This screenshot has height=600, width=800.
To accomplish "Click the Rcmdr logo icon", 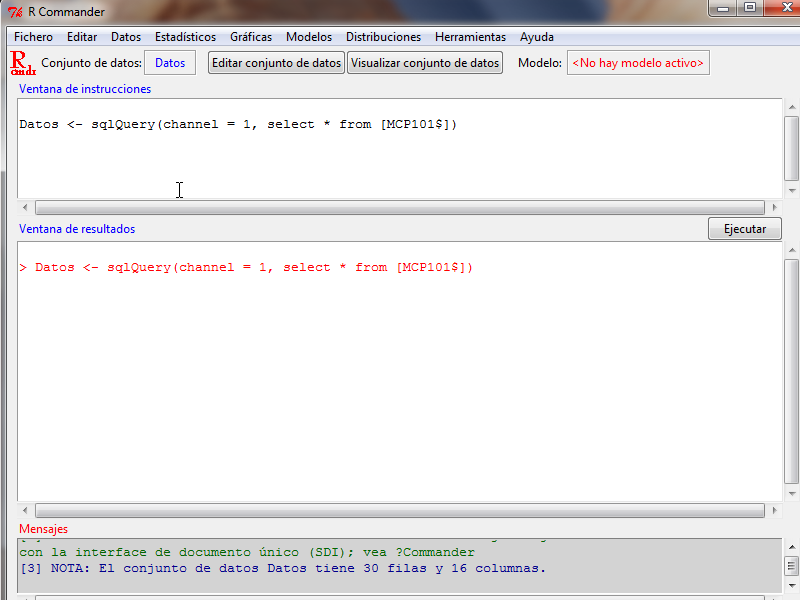I will pyautogui.click(x=23, y=63).
